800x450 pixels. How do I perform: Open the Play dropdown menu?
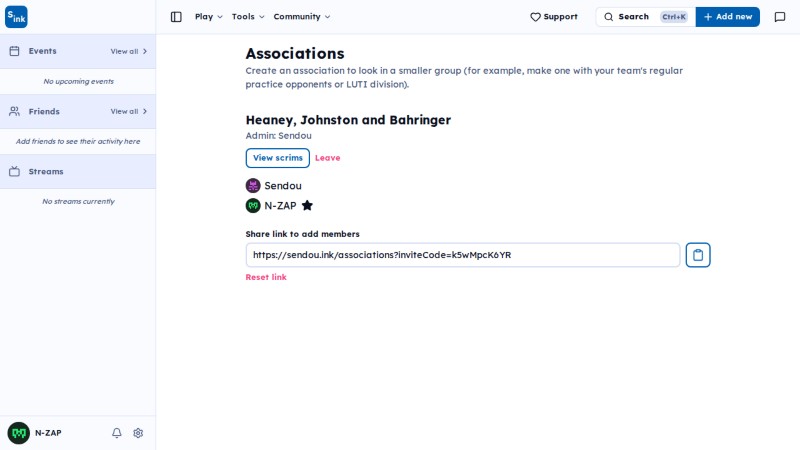(209, 17)
